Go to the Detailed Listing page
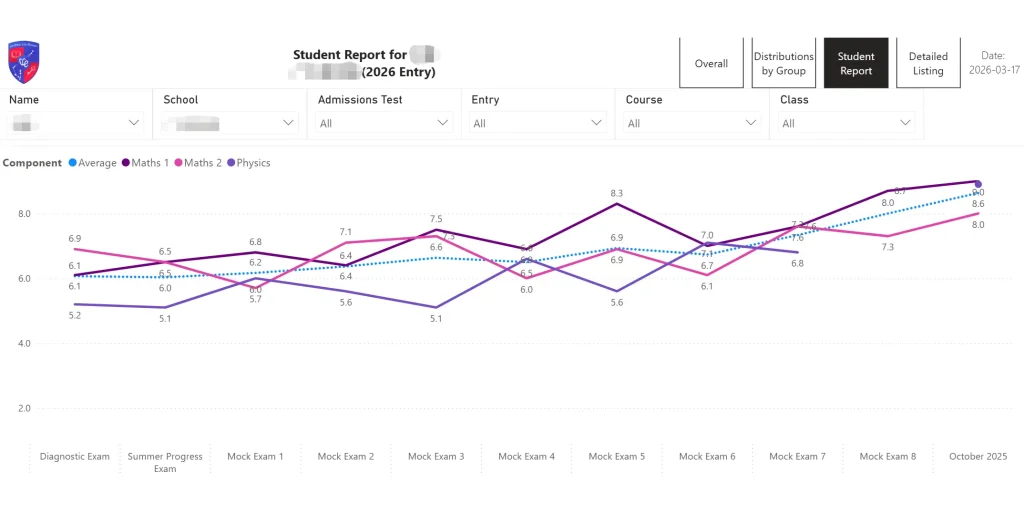Image resolution: width=1024 pixels, height=513 pixels. 928,64
